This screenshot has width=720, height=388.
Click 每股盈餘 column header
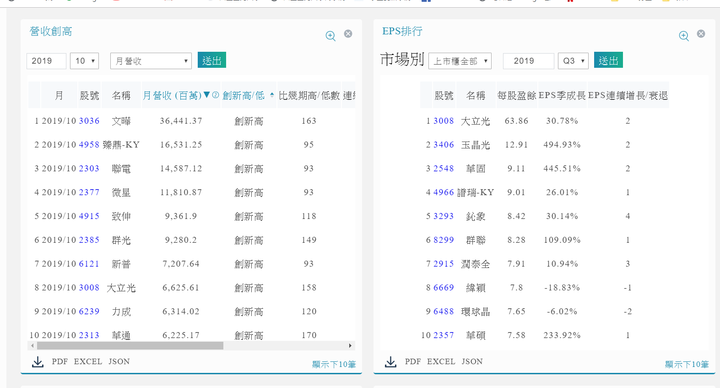517,96
